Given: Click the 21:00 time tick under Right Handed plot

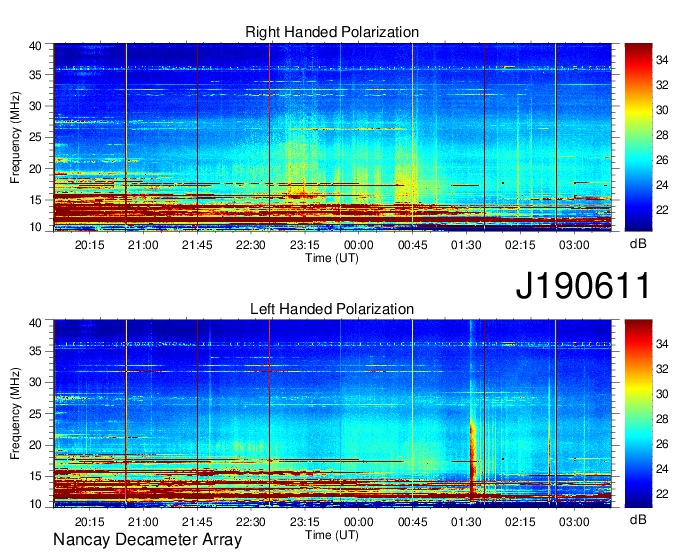Looking at the screenshot, I should pos(143,245).
